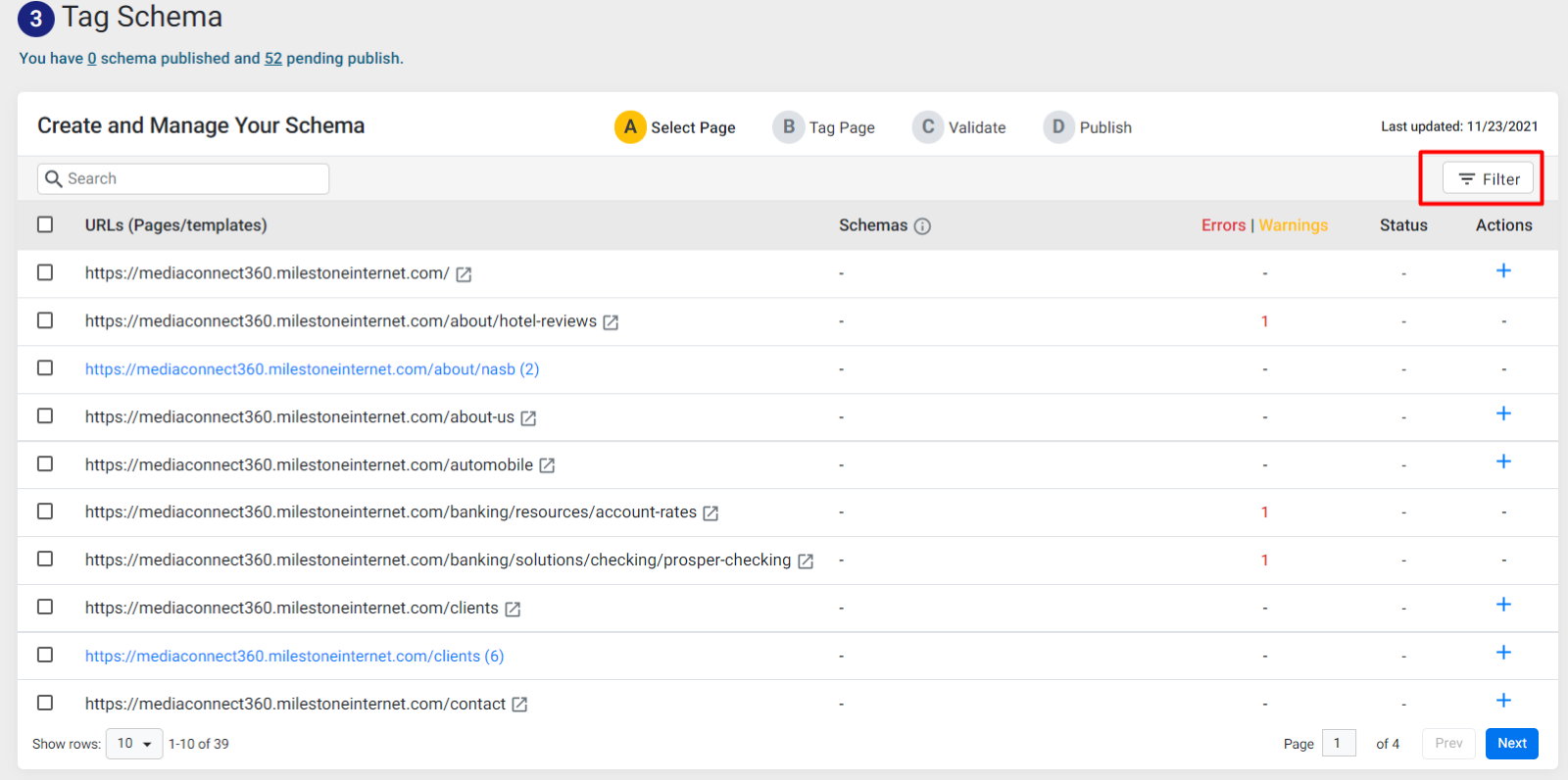Add schema to the clients (6) row
This screenshot has width=1568, height=780.
coord(1503,653)
